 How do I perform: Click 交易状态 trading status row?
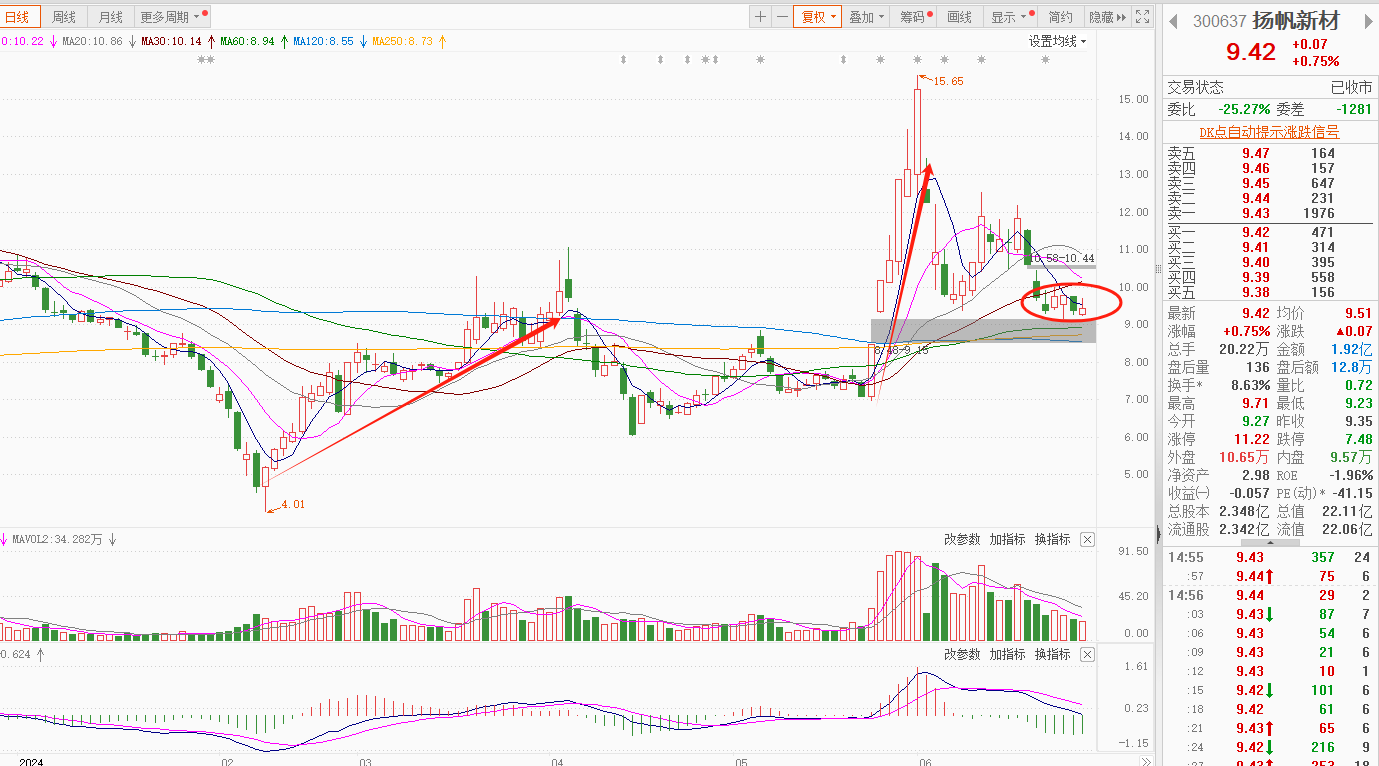tap(1269, 88)
